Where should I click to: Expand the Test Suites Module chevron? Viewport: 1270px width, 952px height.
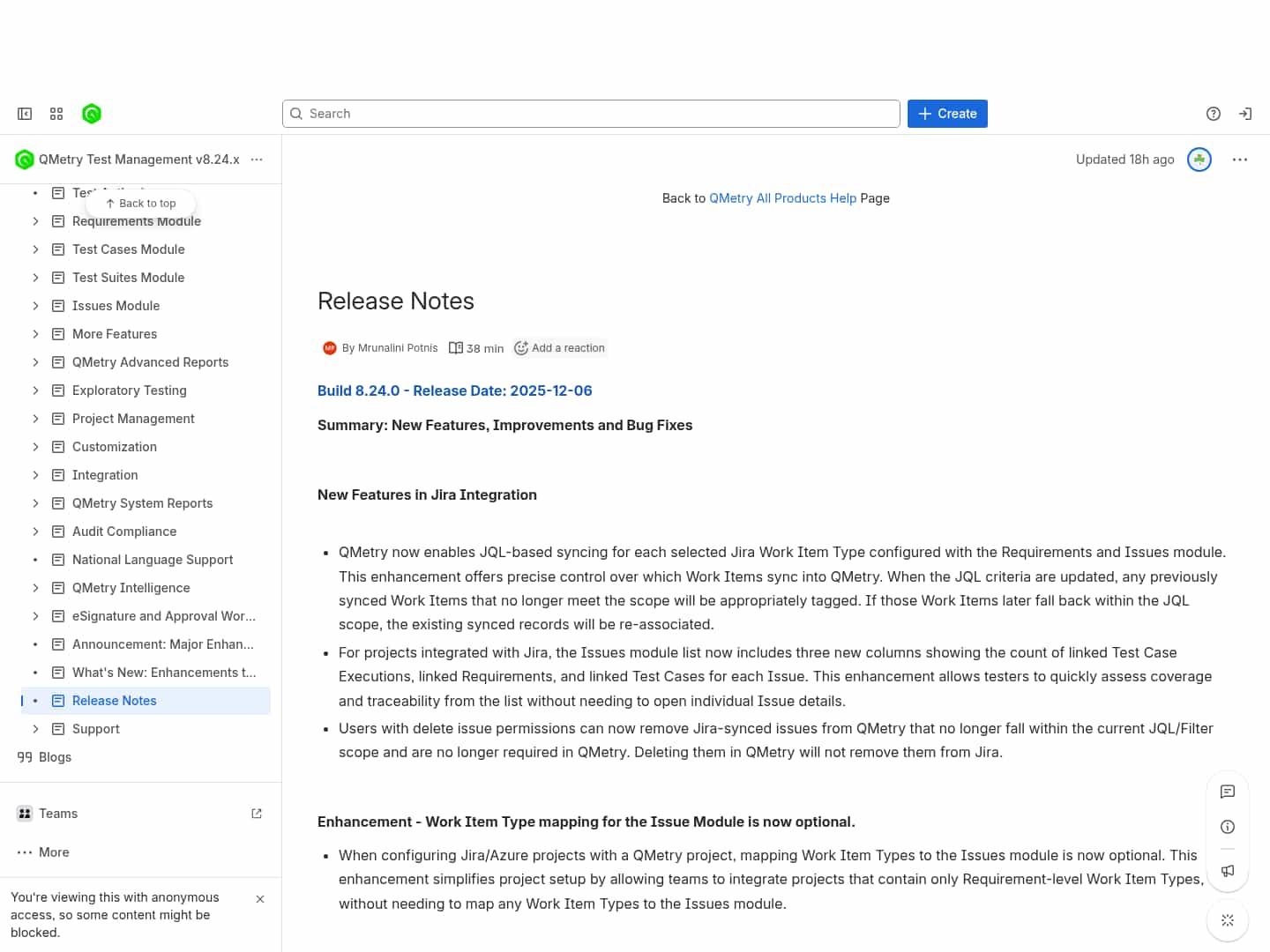pyautogui.click(x=35, y=278)
